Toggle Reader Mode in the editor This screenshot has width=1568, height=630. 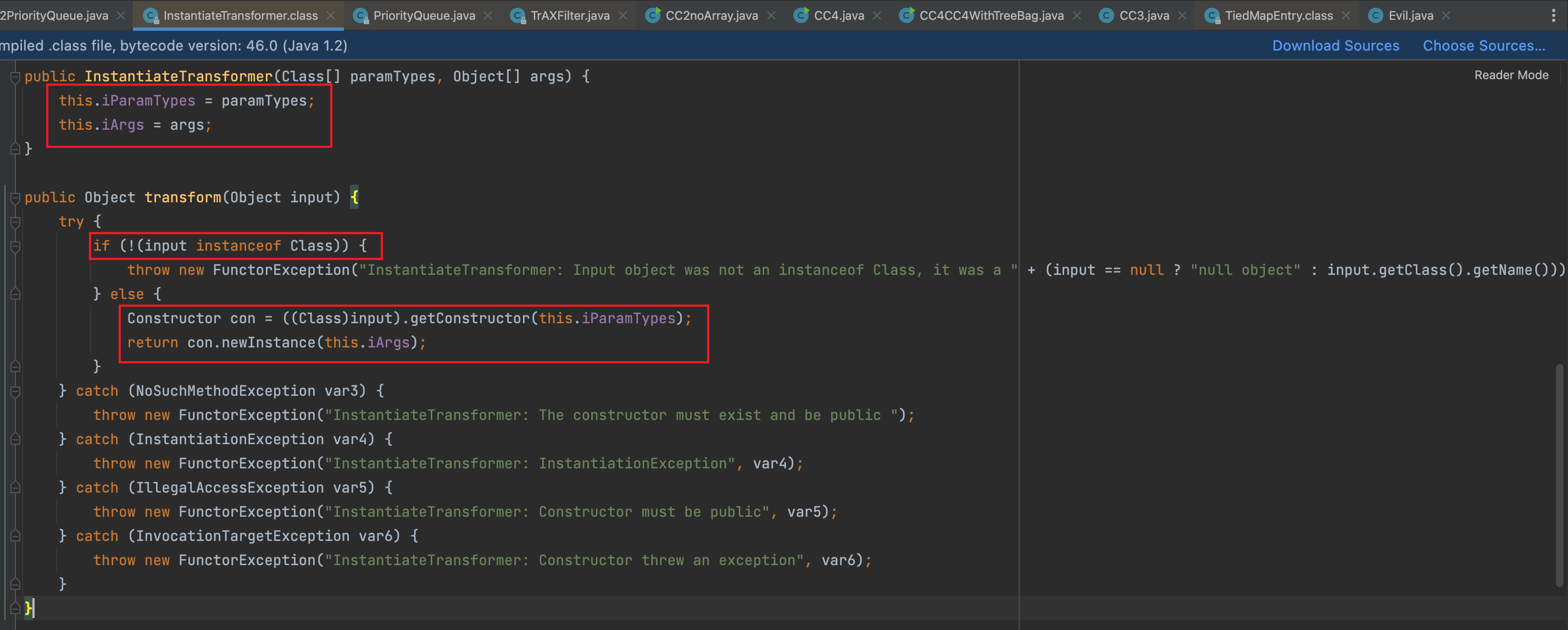pos(1511,75)
